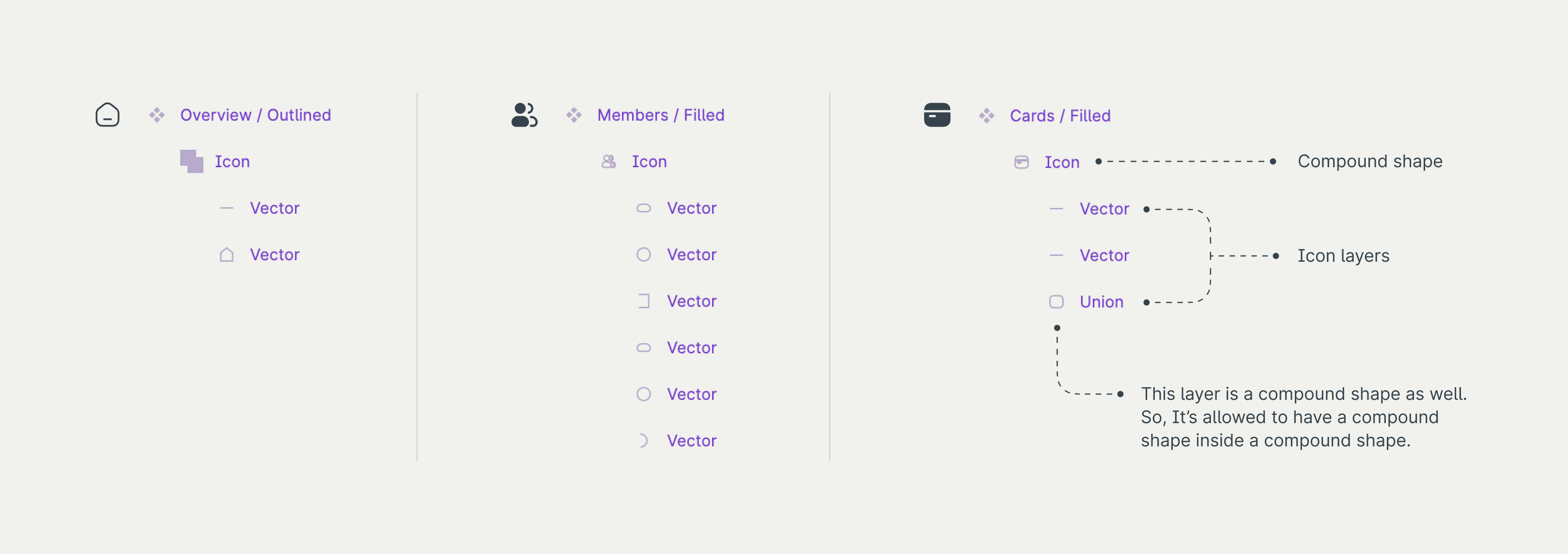Select the Members / Filled component label
The image size is (1568, 554).
coord(660,115)
